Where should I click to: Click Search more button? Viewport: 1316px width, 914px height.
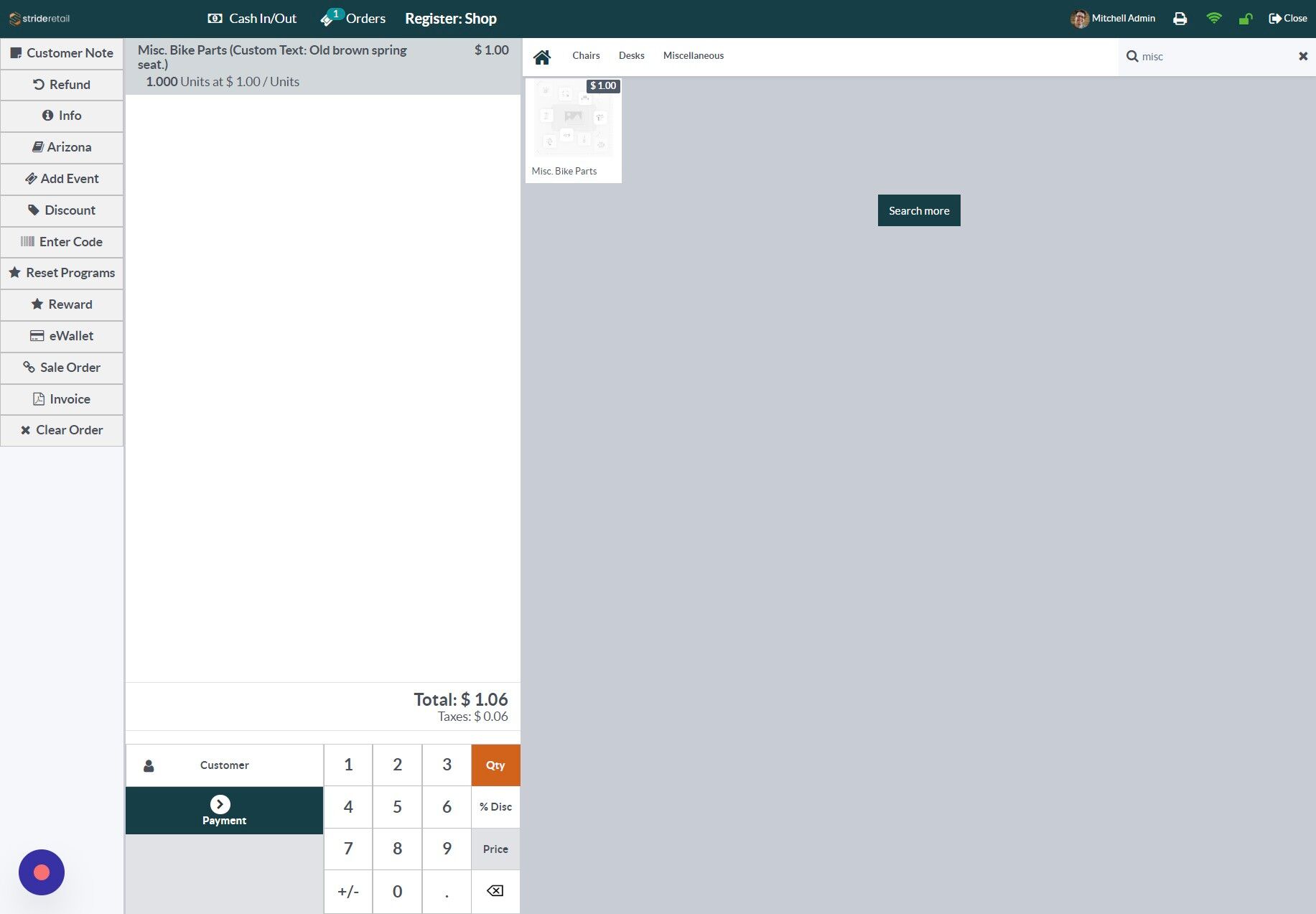pos(919,210)
